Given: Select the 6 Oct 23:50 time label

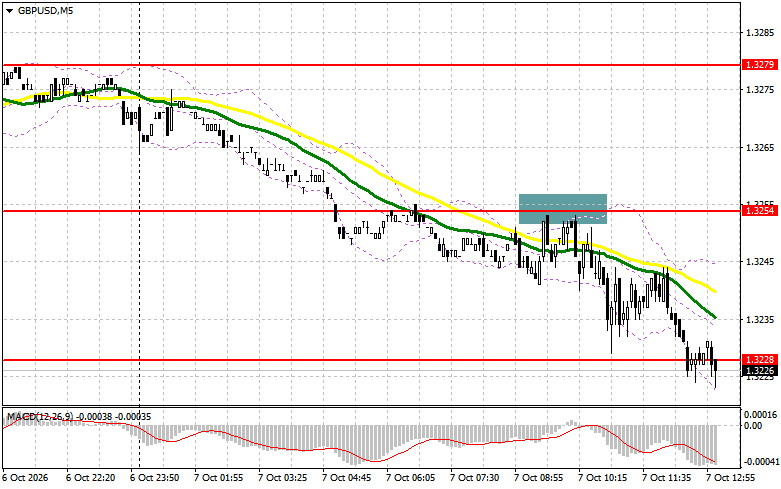Looking at the screenshot, I should (x=155, y=478).
